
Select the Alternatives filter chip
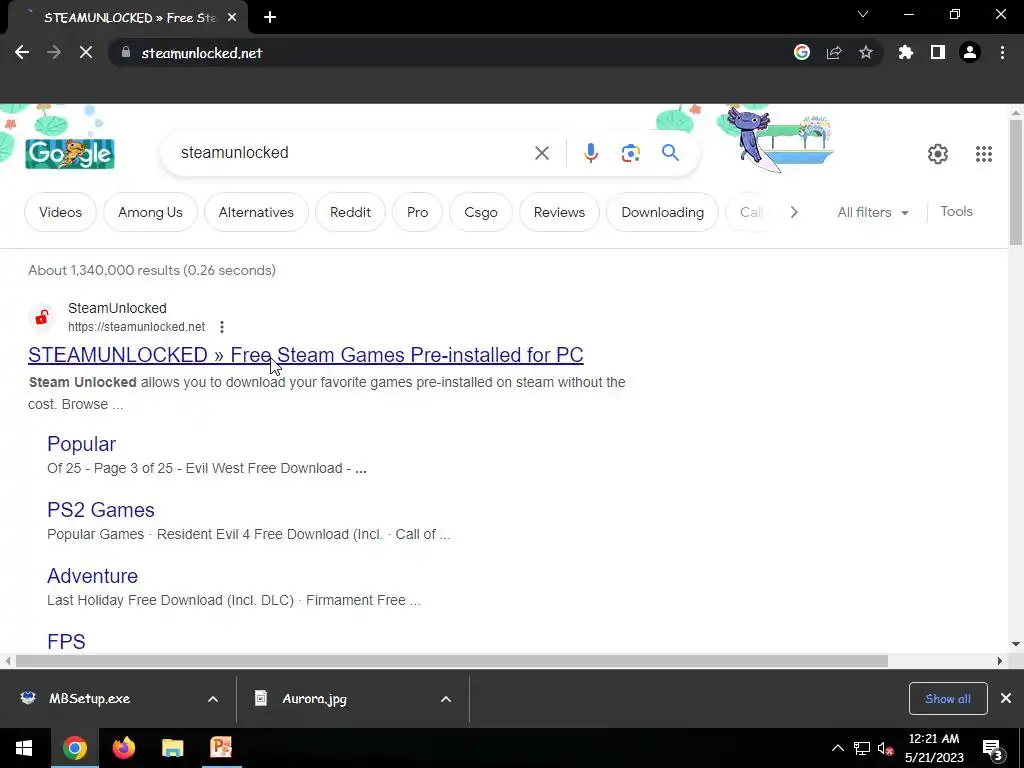(x=256, y=212)
